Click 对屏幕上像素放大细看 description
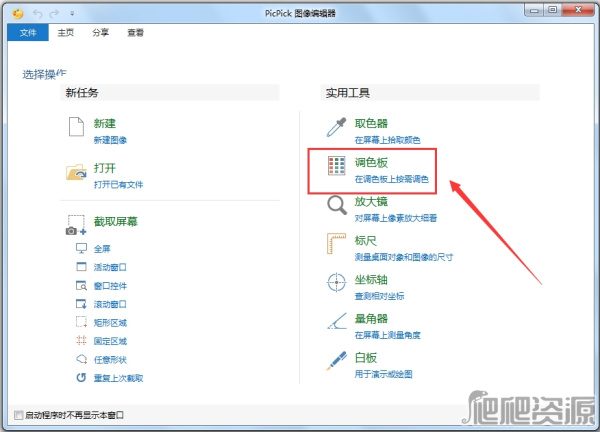Viewport: 600px width, 432px height. point(396,218)
